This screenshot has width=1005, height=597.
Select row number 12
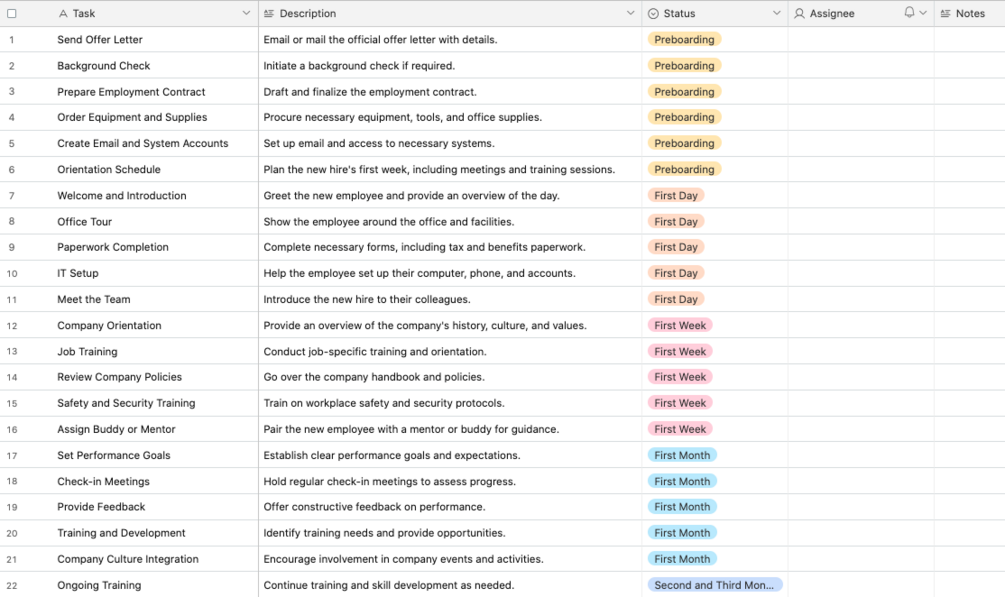click(x=12, y=326)
